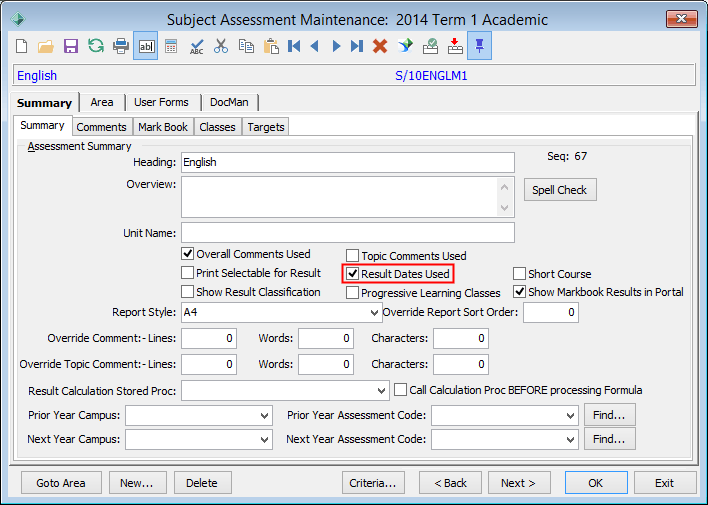The height and width of the screenshot is (505, 708).
Task: Open file with the folder toolbar icon
Action: pos(46,46)
